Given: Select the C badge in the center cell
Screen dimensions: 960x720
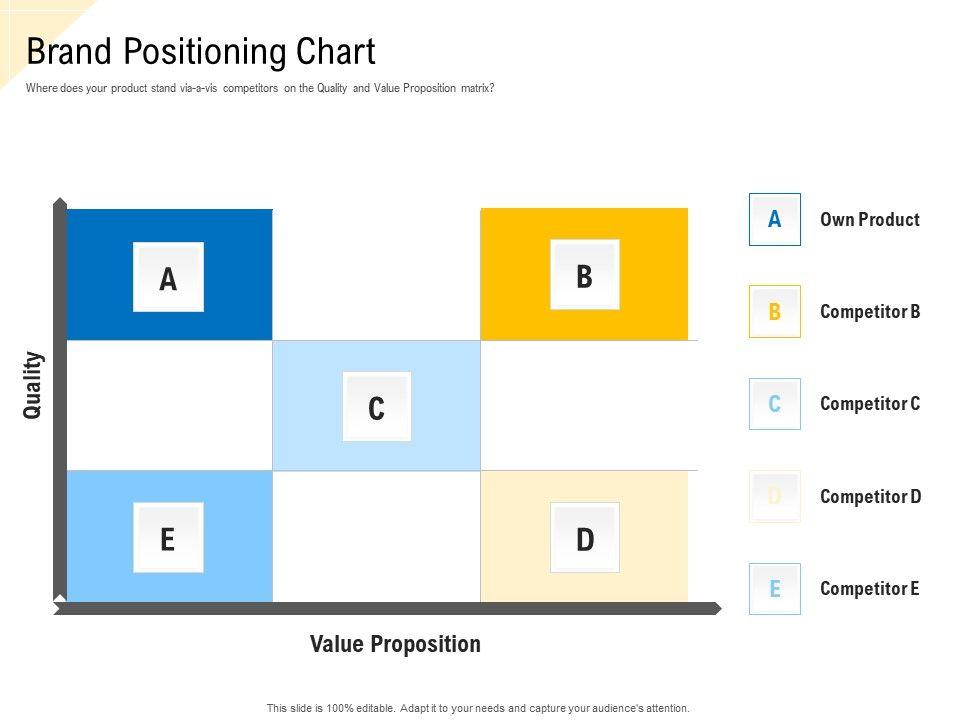Looking at the screenshot, I should click(376, 407).
